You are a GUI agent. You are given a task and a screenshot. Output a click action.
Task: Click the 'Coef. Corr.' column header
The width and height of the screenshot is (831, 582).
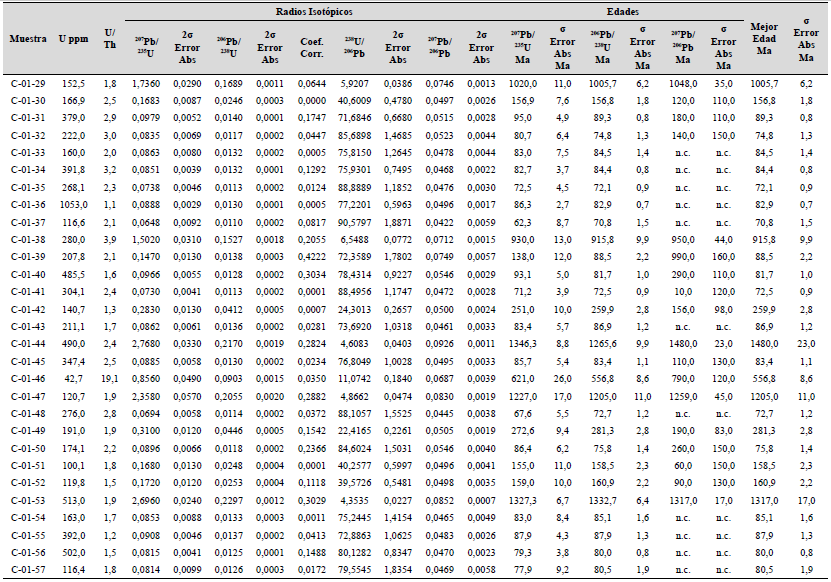coord(311,46)
